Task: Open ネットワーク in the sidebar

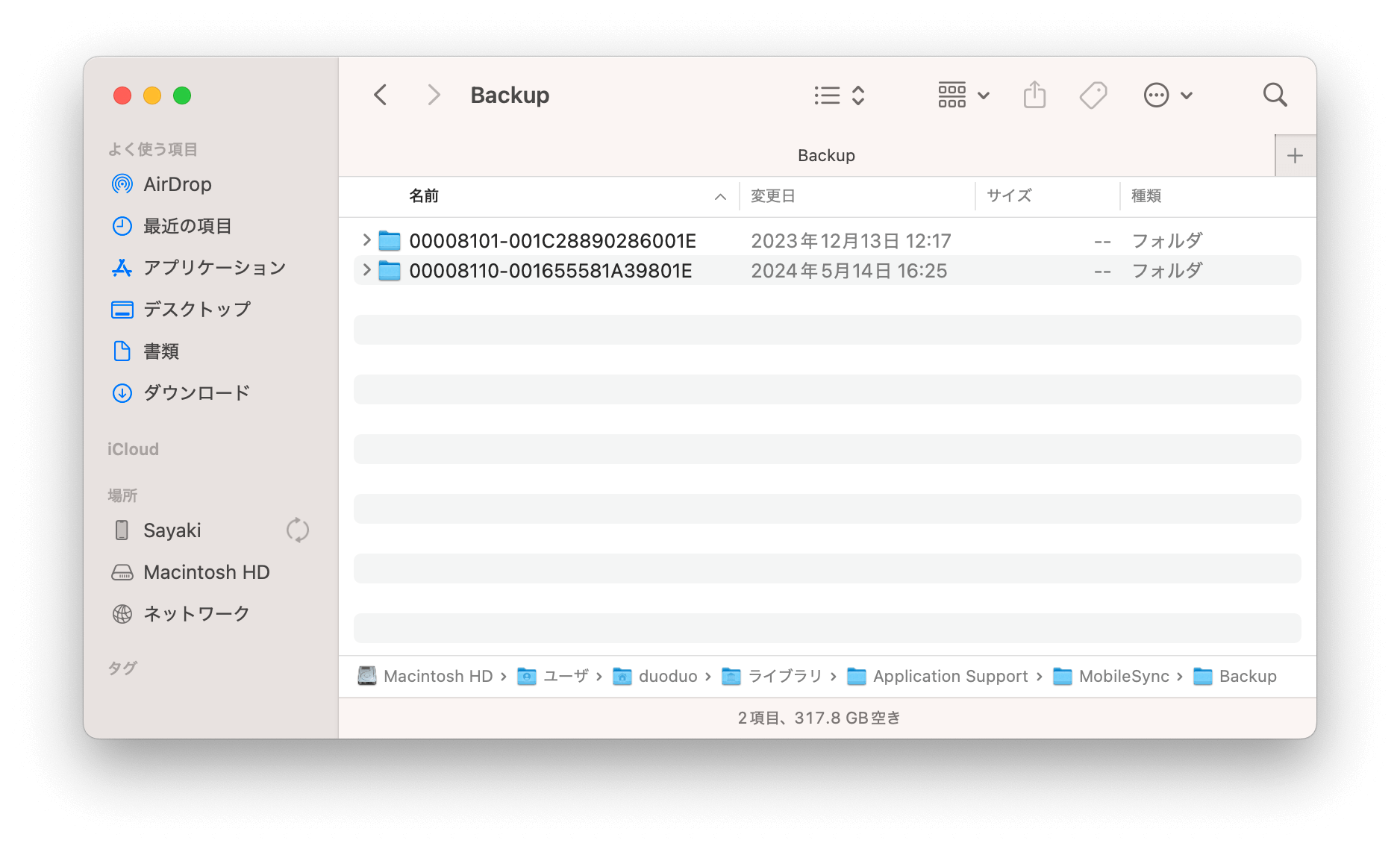Action: (196, 614)
